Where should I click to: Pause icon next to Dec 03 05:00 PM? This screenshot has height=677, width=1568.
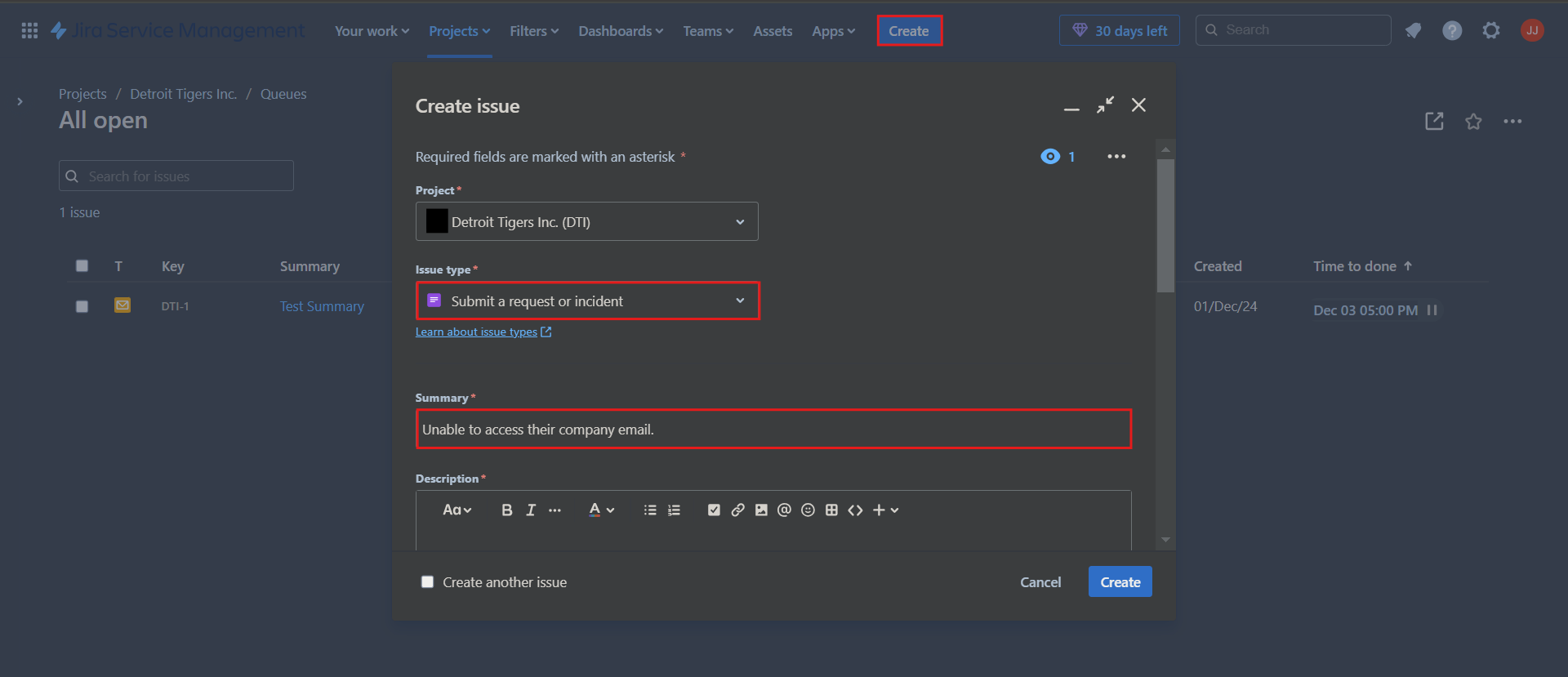point(1432,310)
